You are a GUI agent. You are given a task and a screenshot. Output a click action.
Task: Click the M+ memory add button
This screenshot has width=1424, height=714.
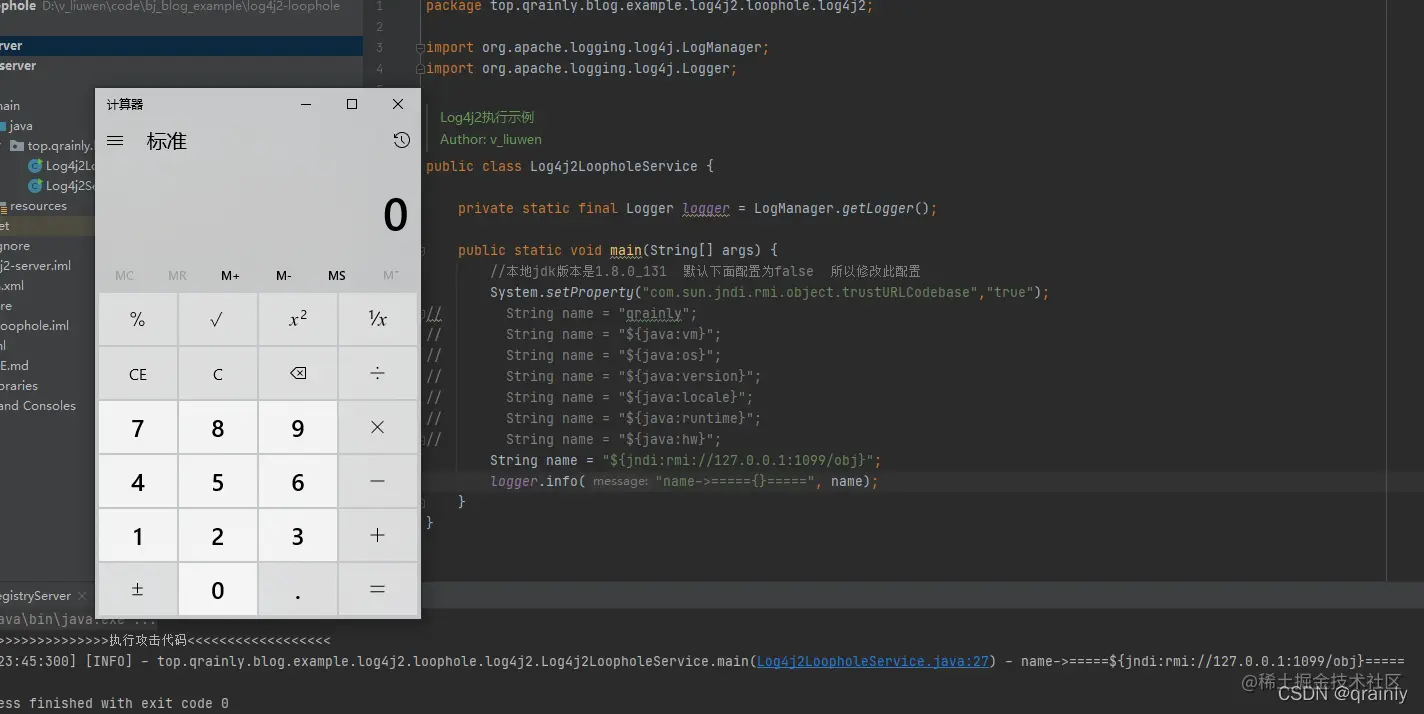coord(231,276)
